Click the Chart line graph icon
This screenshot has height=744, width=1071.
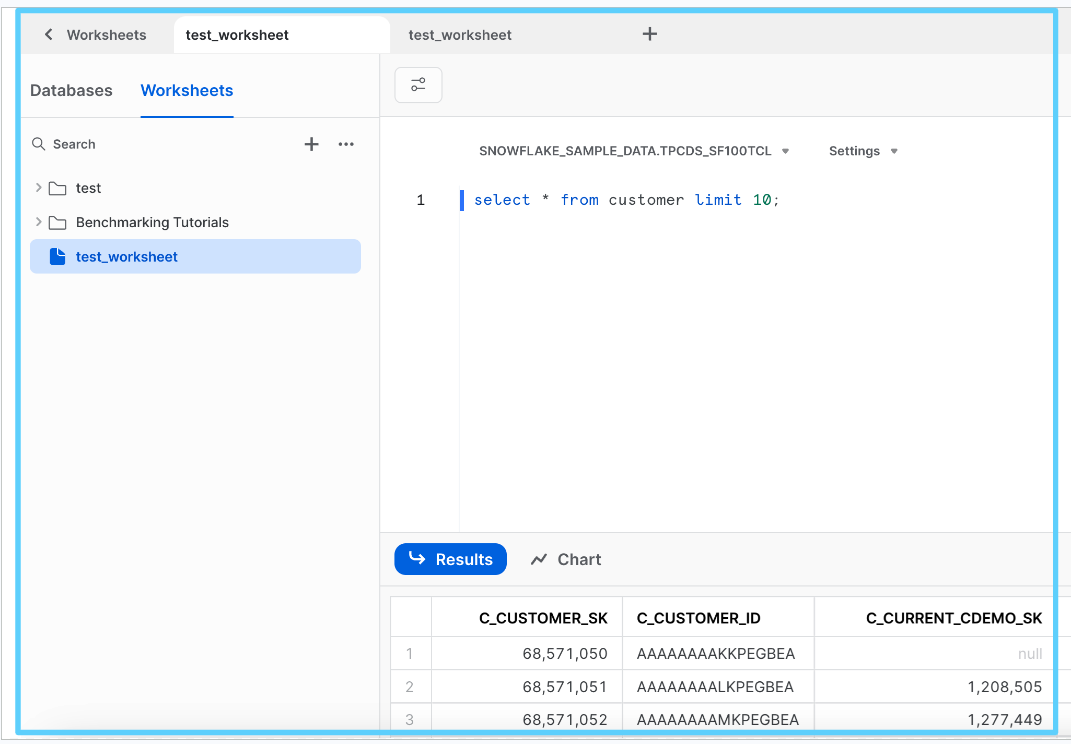pos(539,560)
